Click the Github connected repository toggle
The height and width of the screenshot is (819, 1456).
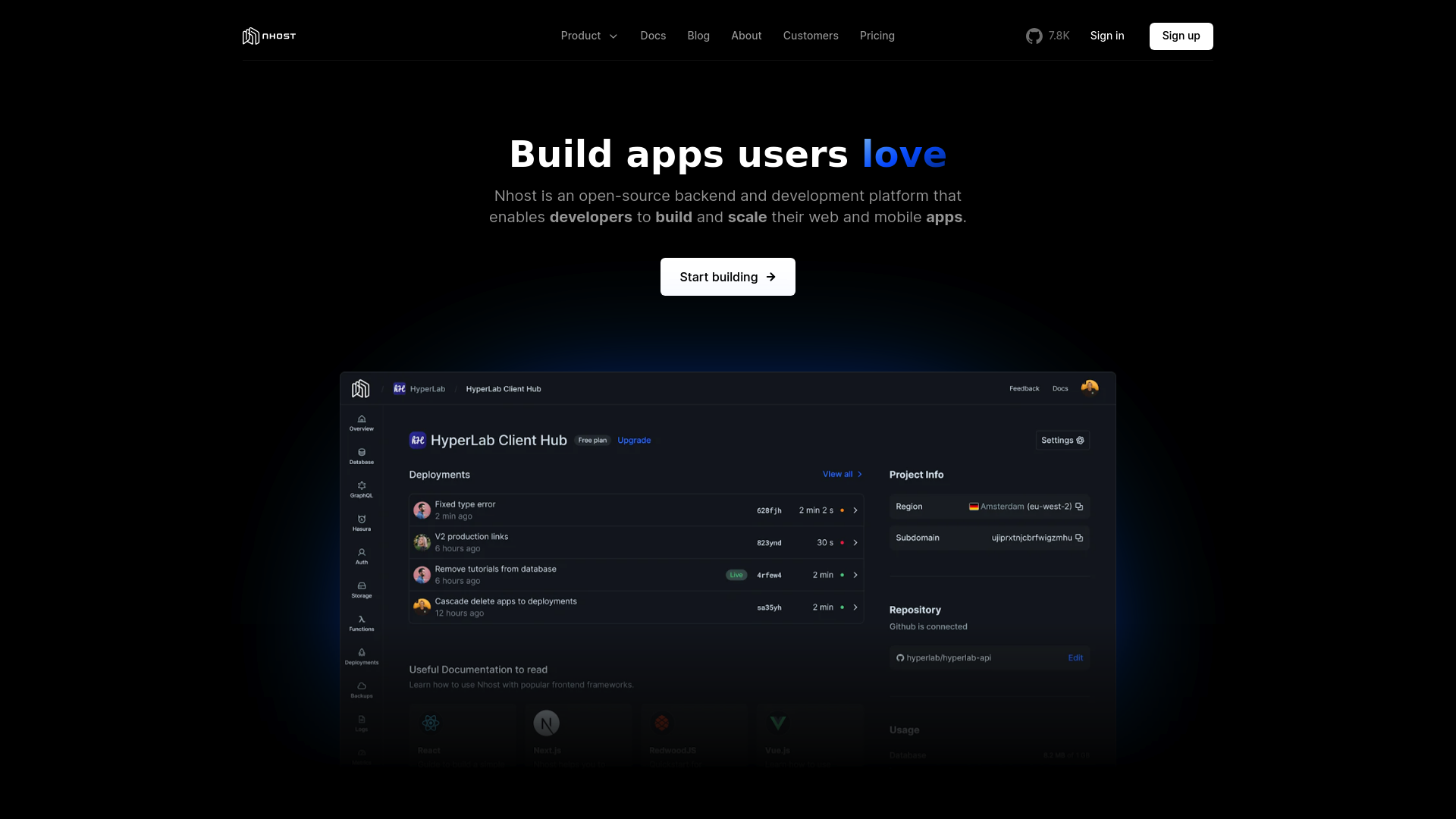tap(989, 657)
